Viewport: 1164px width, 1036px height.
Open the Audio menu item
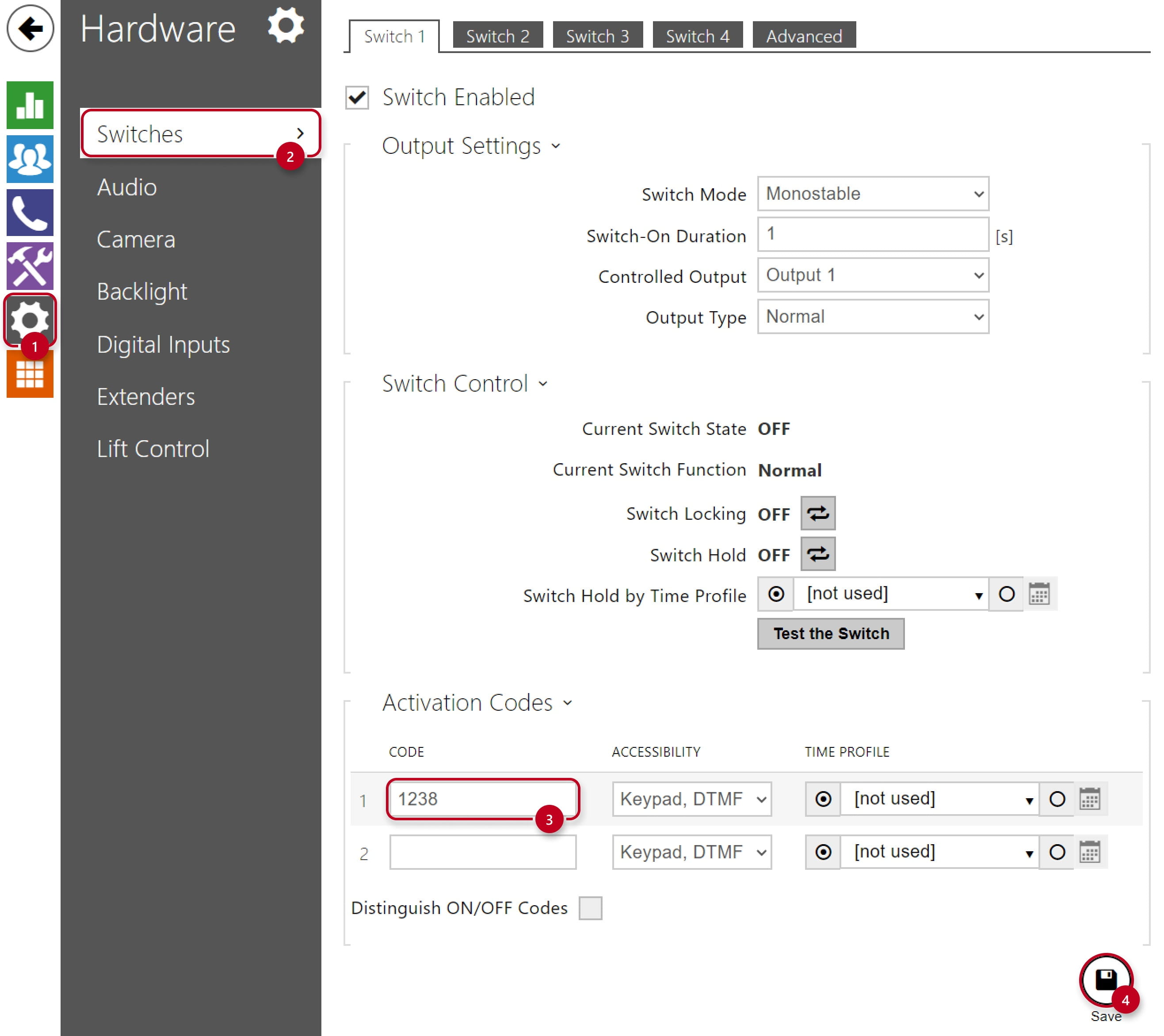pyautogui.click(x=126, y=187)
